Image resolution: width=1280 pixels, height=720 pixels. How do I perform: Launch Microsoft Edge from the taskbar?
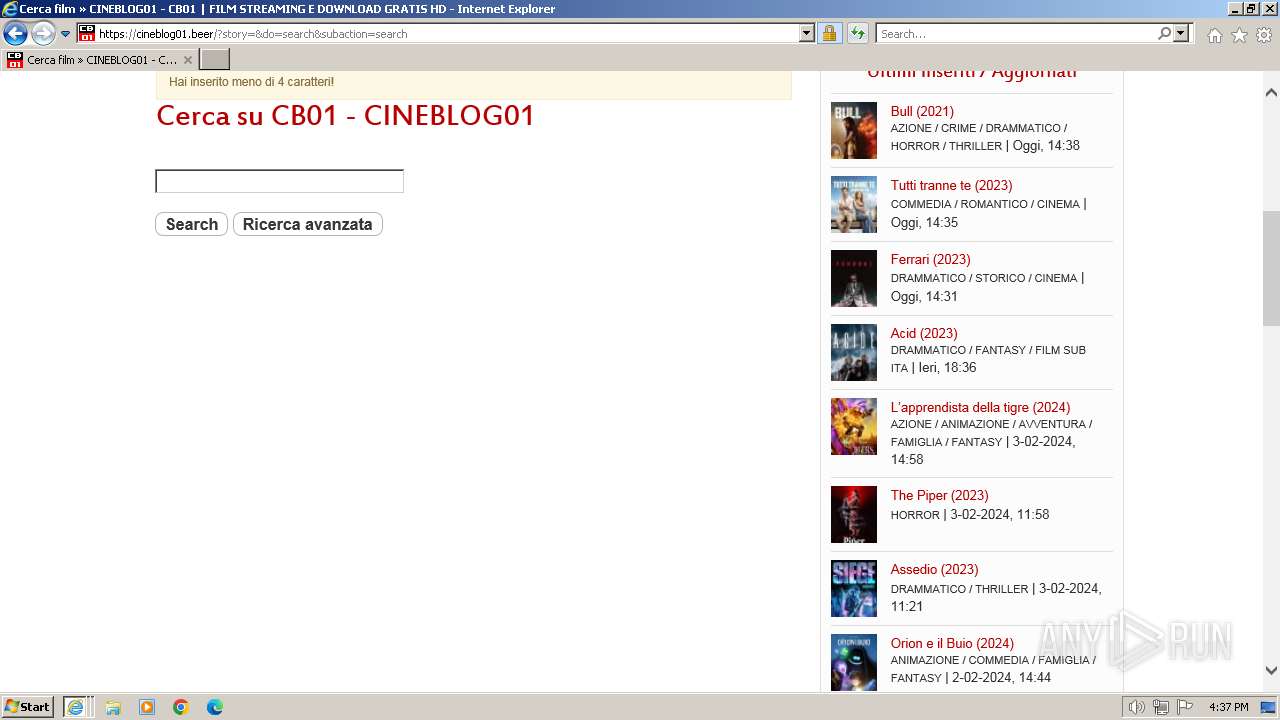point(215,707)
